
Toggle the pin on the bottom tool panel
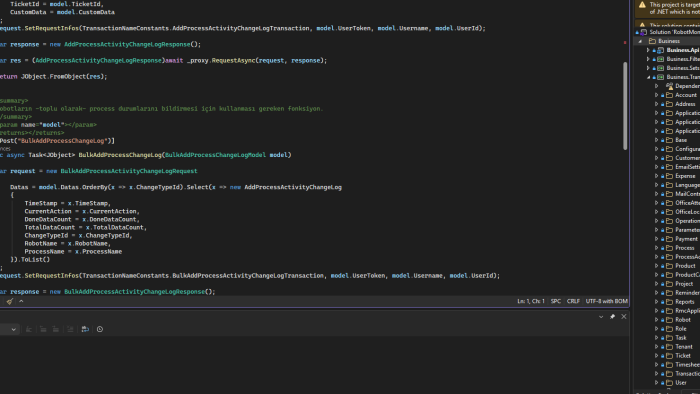[612, 316]
